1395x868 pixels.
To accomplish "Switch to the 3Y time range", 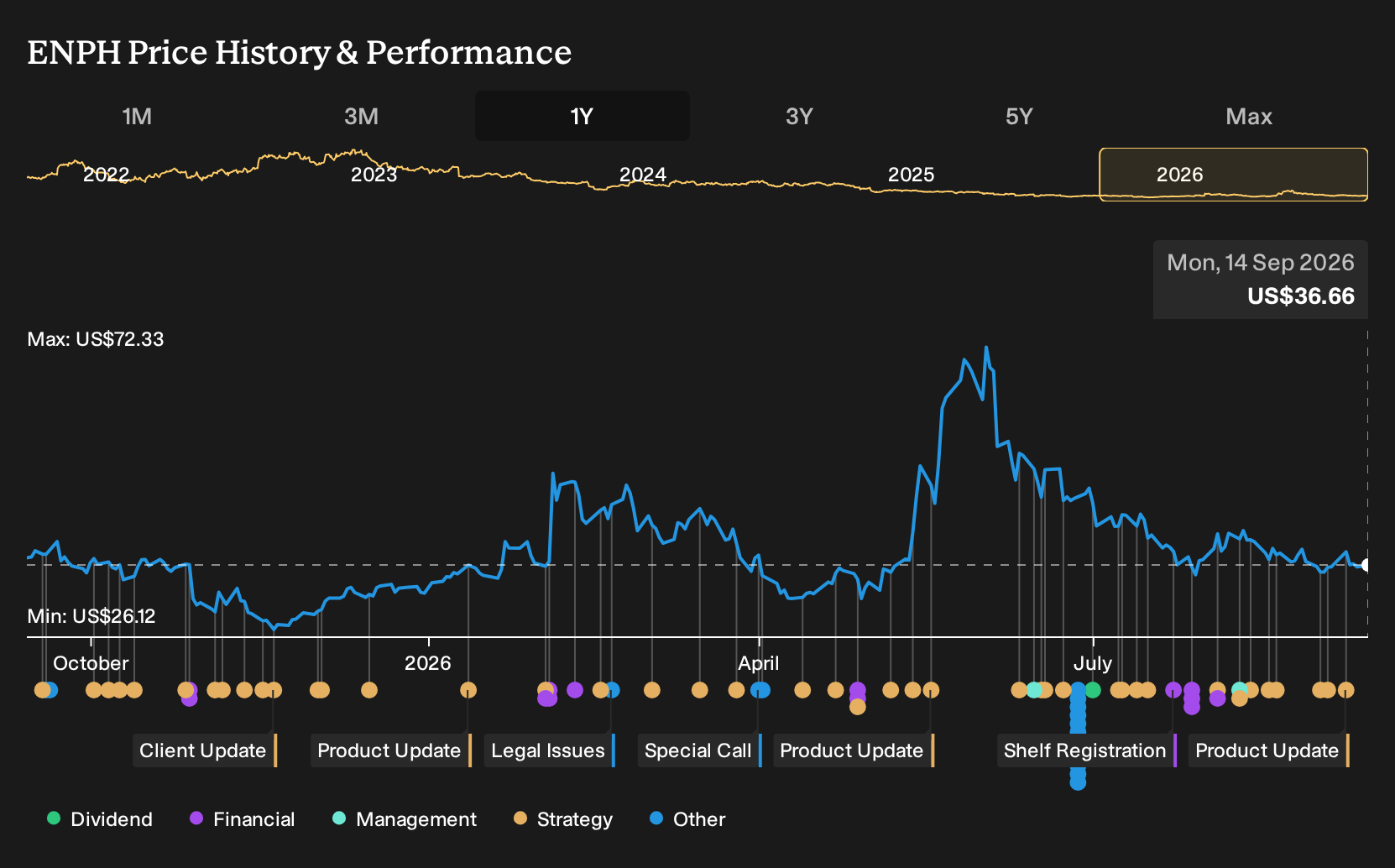I will point(799,116).
